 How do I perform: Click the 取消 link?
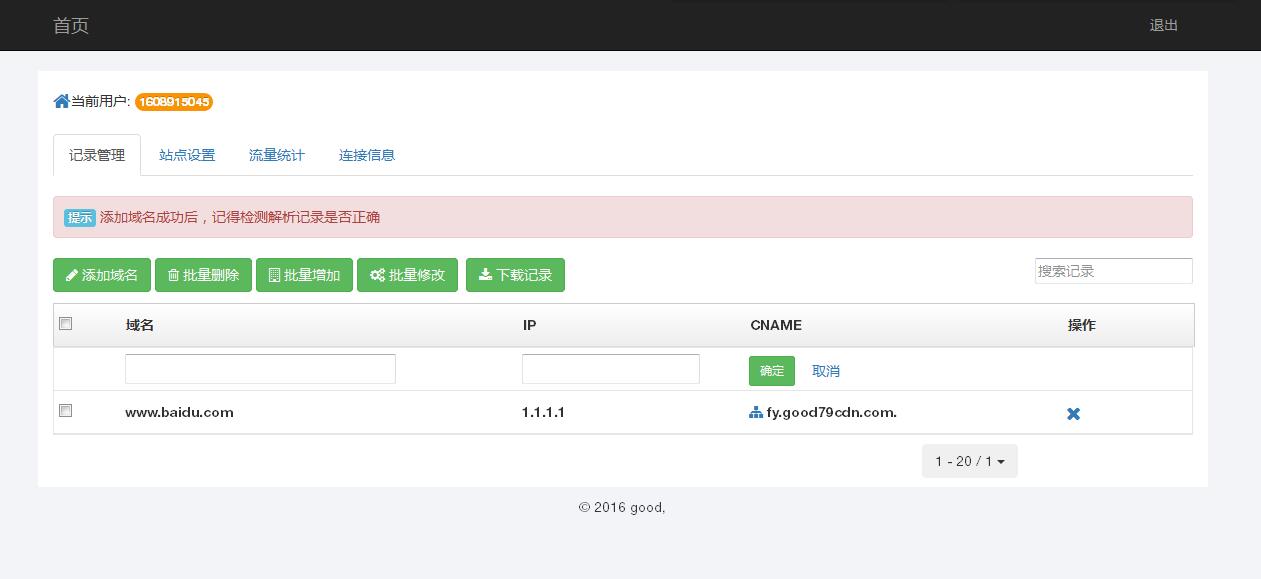[826, 370]
